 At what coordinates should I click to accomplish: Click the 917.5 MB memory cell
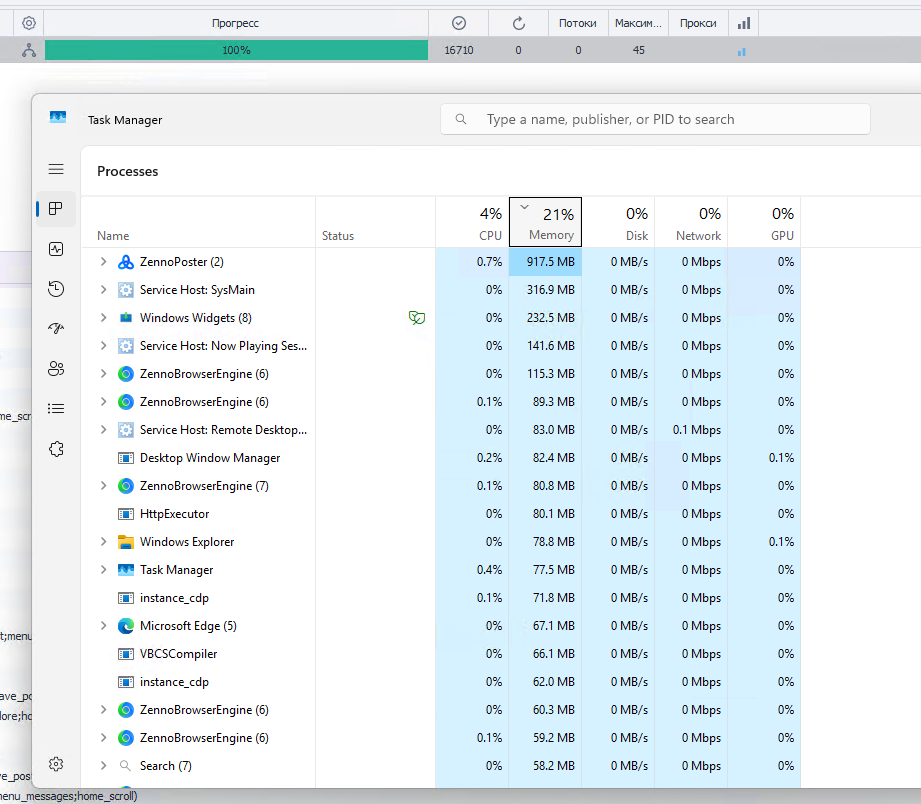545,262
